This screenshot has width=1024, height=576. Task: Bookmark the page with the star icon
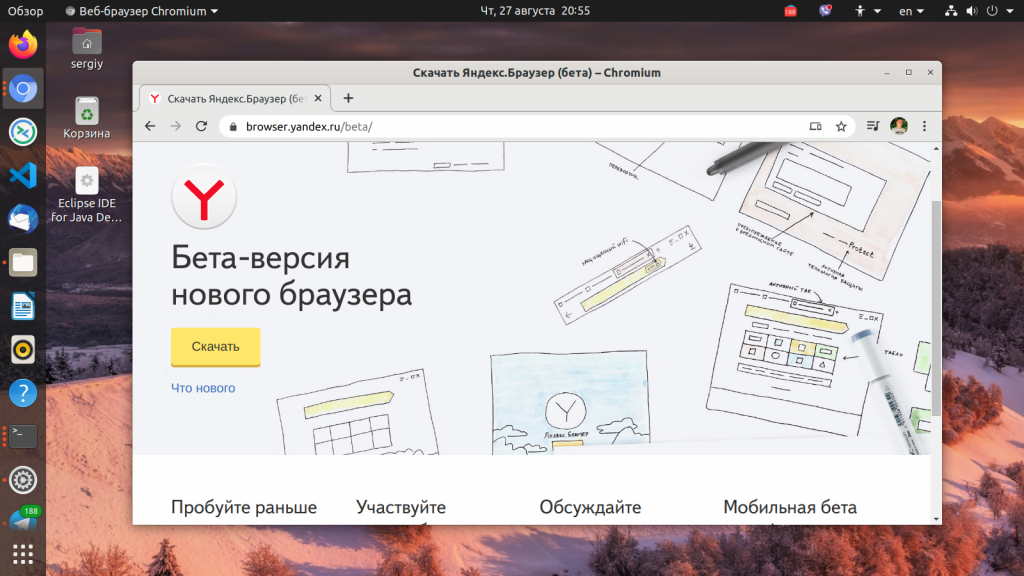pyautogui.click(x=841, y=126)
